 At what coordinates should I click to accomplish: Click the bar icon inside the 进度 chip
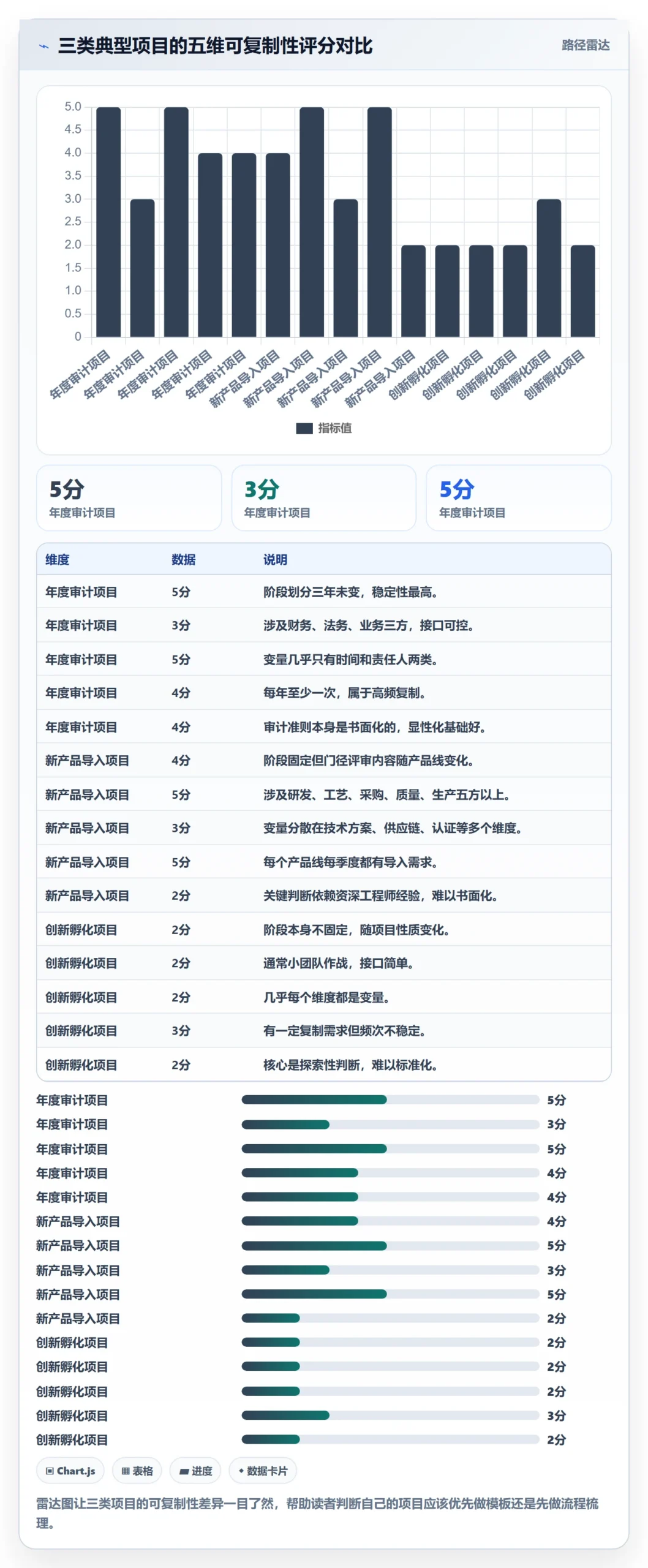[184, 1471]
